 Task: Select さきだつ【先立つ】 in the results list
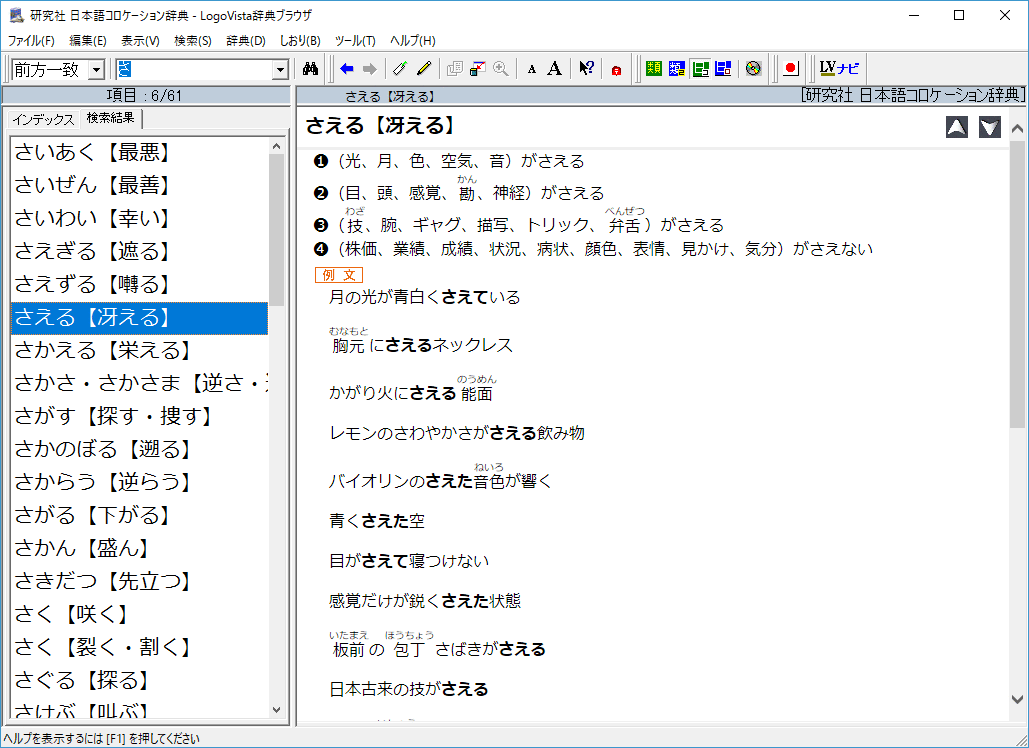click(139, 581)
